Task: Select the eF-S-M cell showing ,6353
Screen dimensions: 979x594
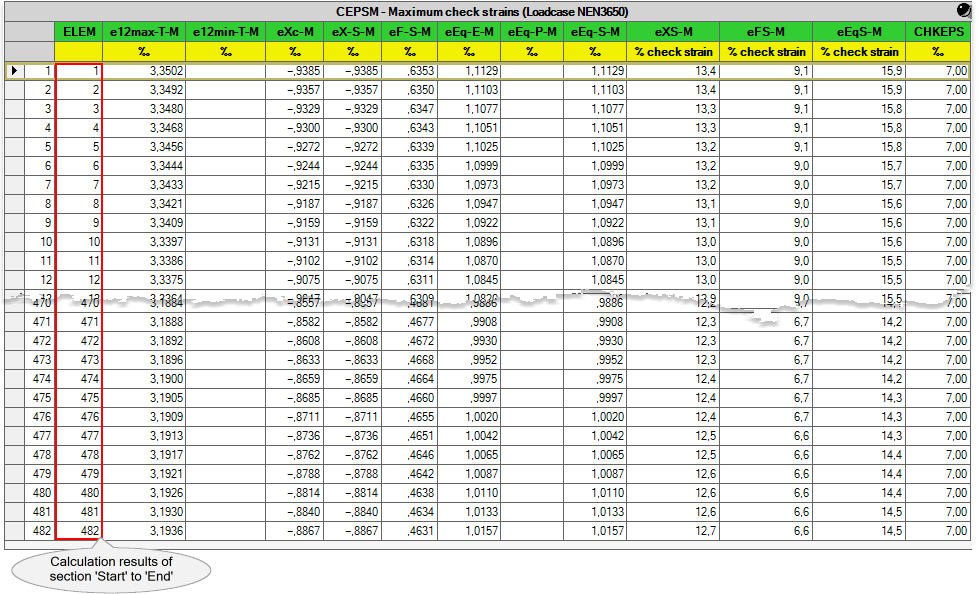Action: [x=410, y=71]
